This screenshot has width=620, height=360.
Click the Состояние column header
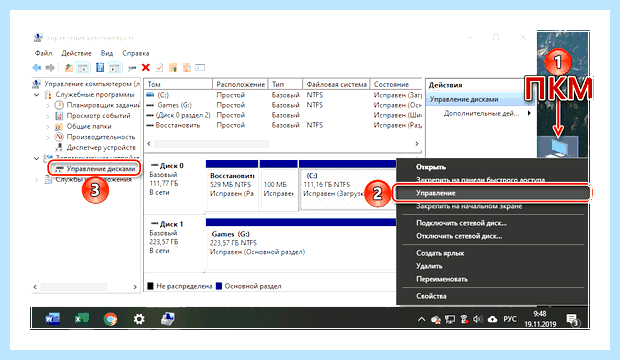coord(396,84)
